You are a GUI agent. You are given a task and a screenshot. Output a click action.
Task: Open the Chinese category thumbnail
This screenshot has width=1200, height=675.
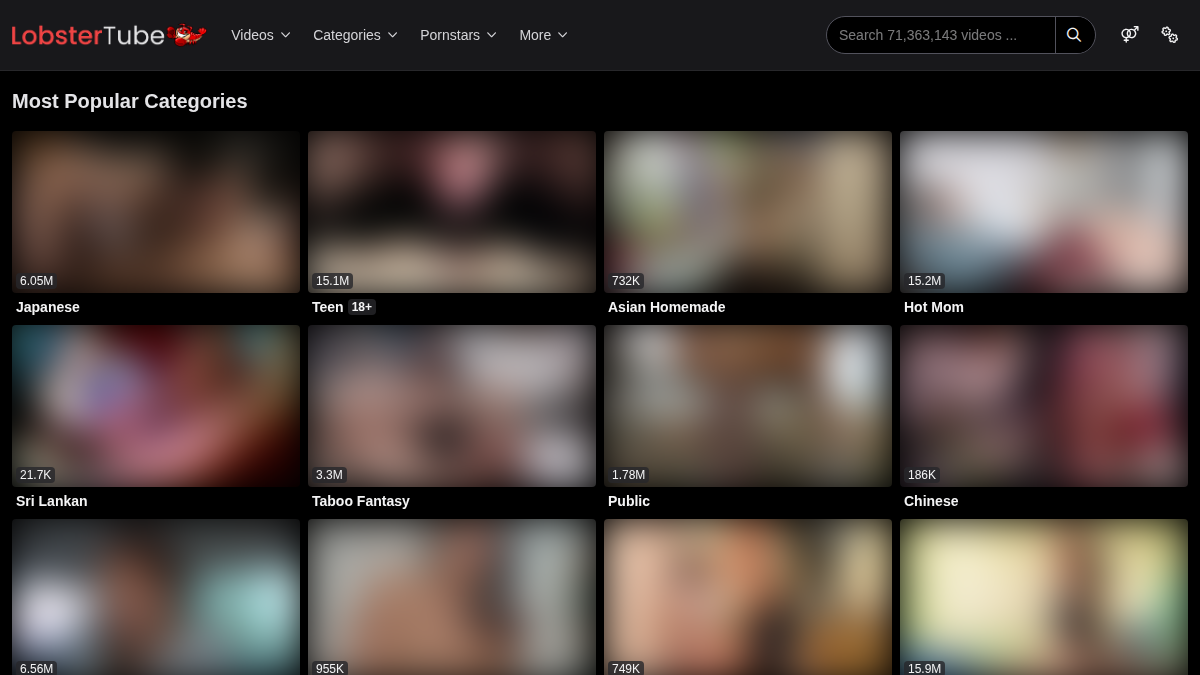pos(1044,406)
